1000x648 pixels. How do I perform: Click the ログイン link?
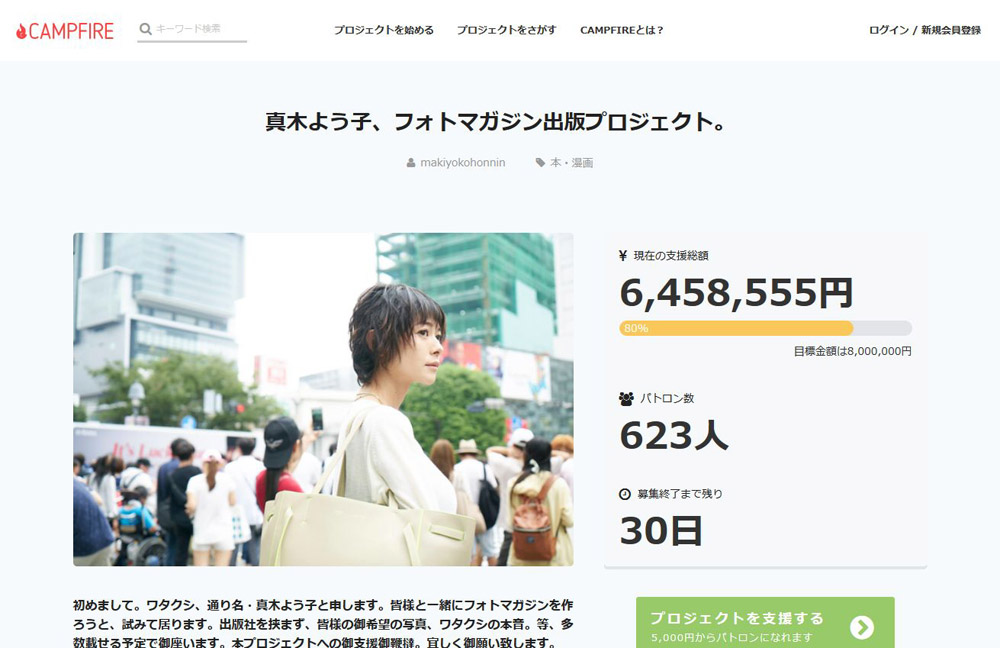tap(888, 30)
